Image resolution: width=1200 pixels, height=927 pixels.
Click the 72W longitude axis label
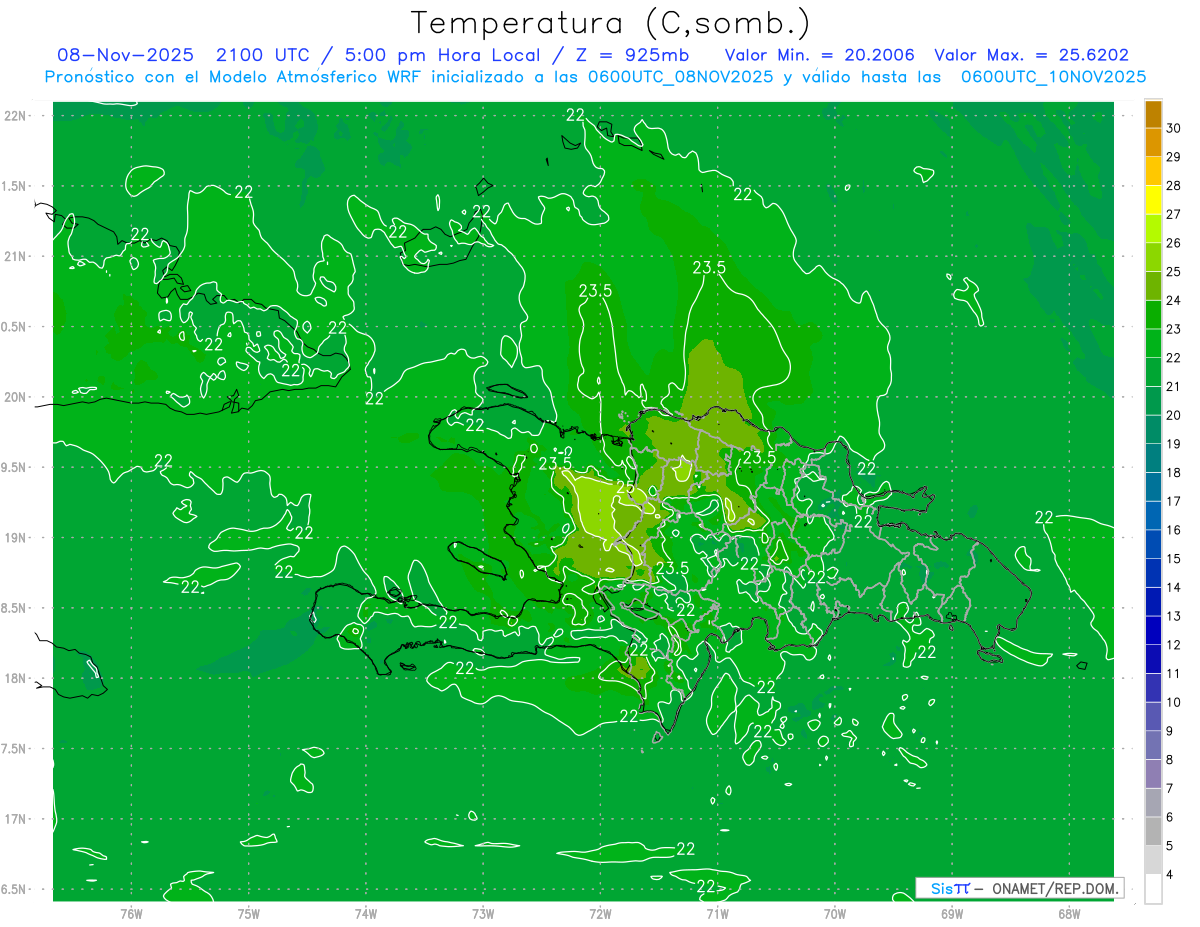pos(600,914)
